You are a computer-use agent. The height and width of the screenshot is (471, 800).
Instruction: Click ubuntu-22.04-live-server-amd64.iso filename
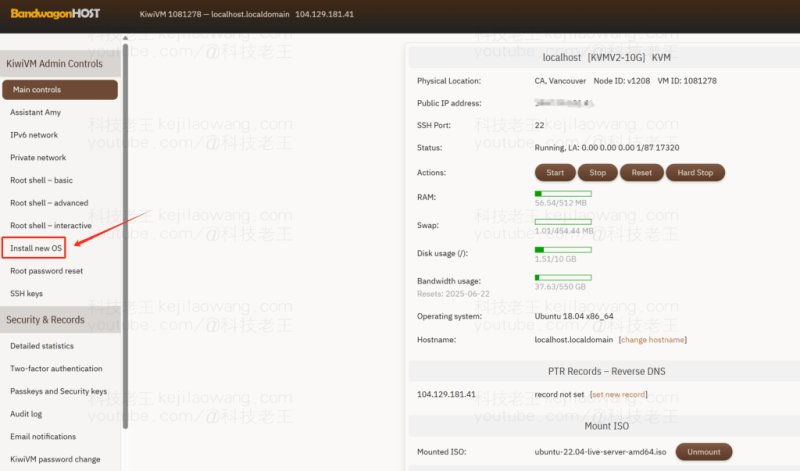(600, 452)
